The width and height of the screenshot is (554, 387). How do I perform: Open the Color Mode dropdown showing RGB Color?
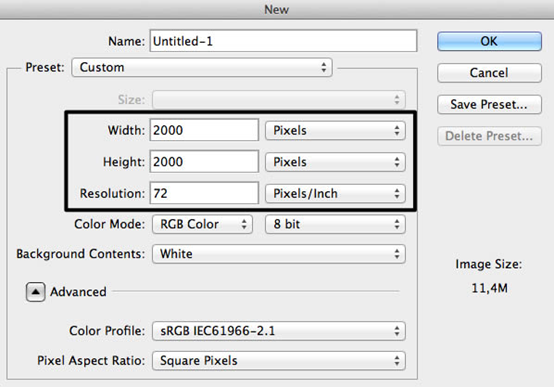(x=202, y=224)
